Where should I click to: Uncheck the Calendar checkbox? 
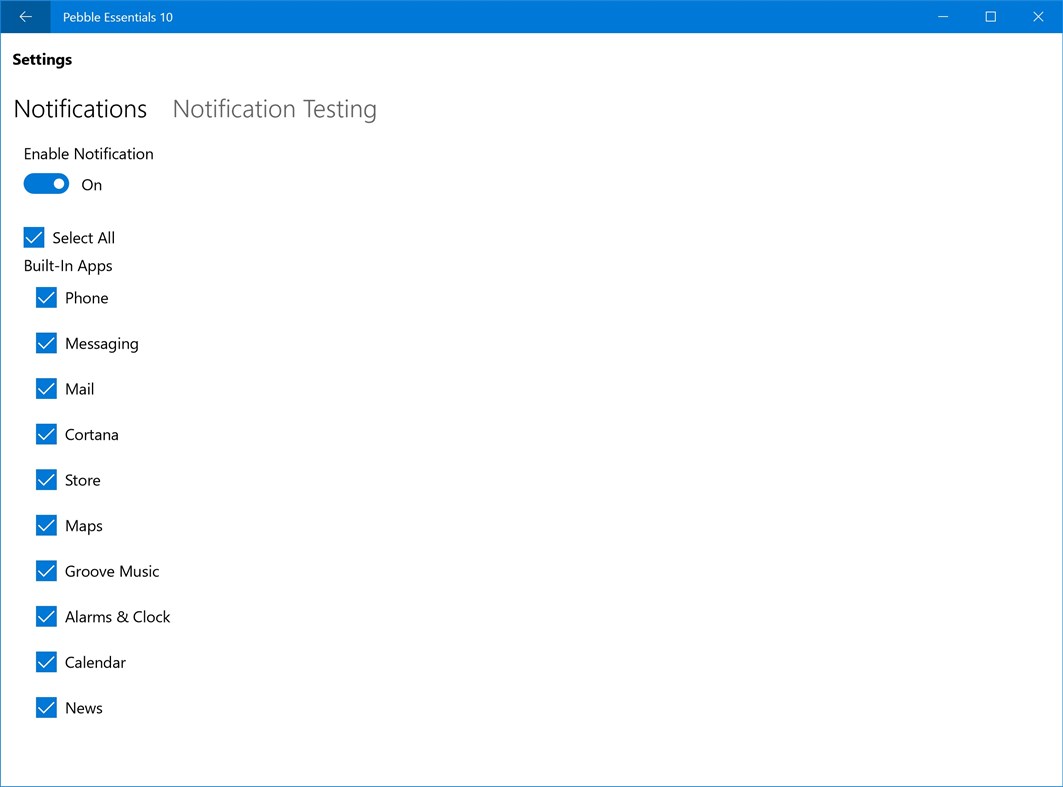point(46,662)
